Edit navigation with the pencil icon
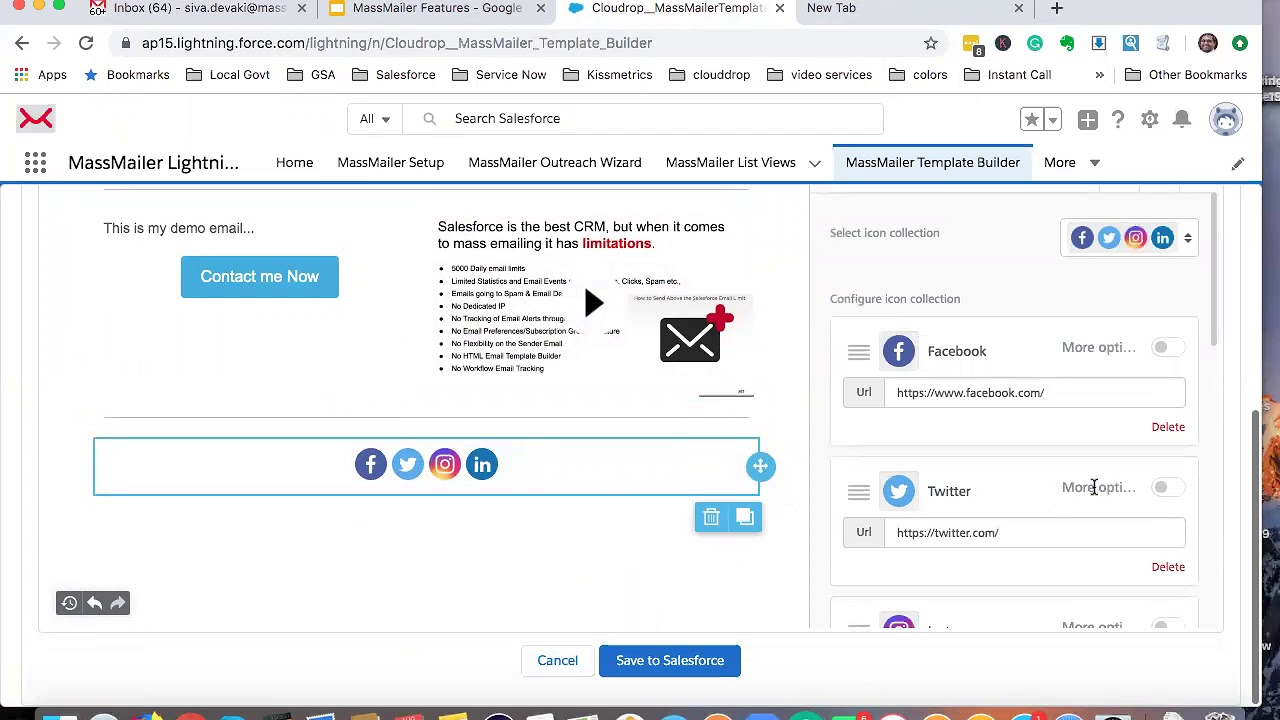 [x=1238, y=164]
